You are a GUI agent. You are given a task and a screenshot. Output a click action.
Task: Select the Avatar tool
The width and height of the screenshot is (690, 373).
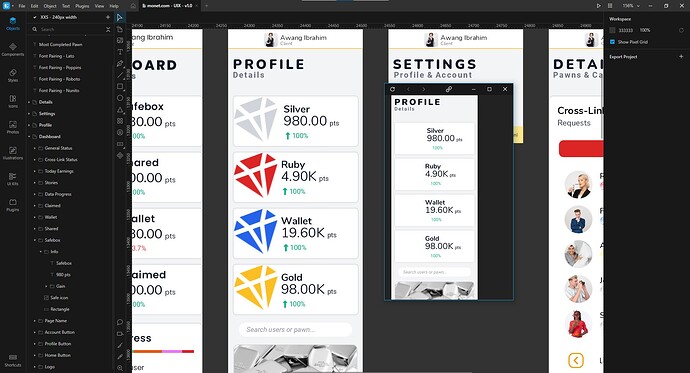pyautogui.click(x=120, y=132)
